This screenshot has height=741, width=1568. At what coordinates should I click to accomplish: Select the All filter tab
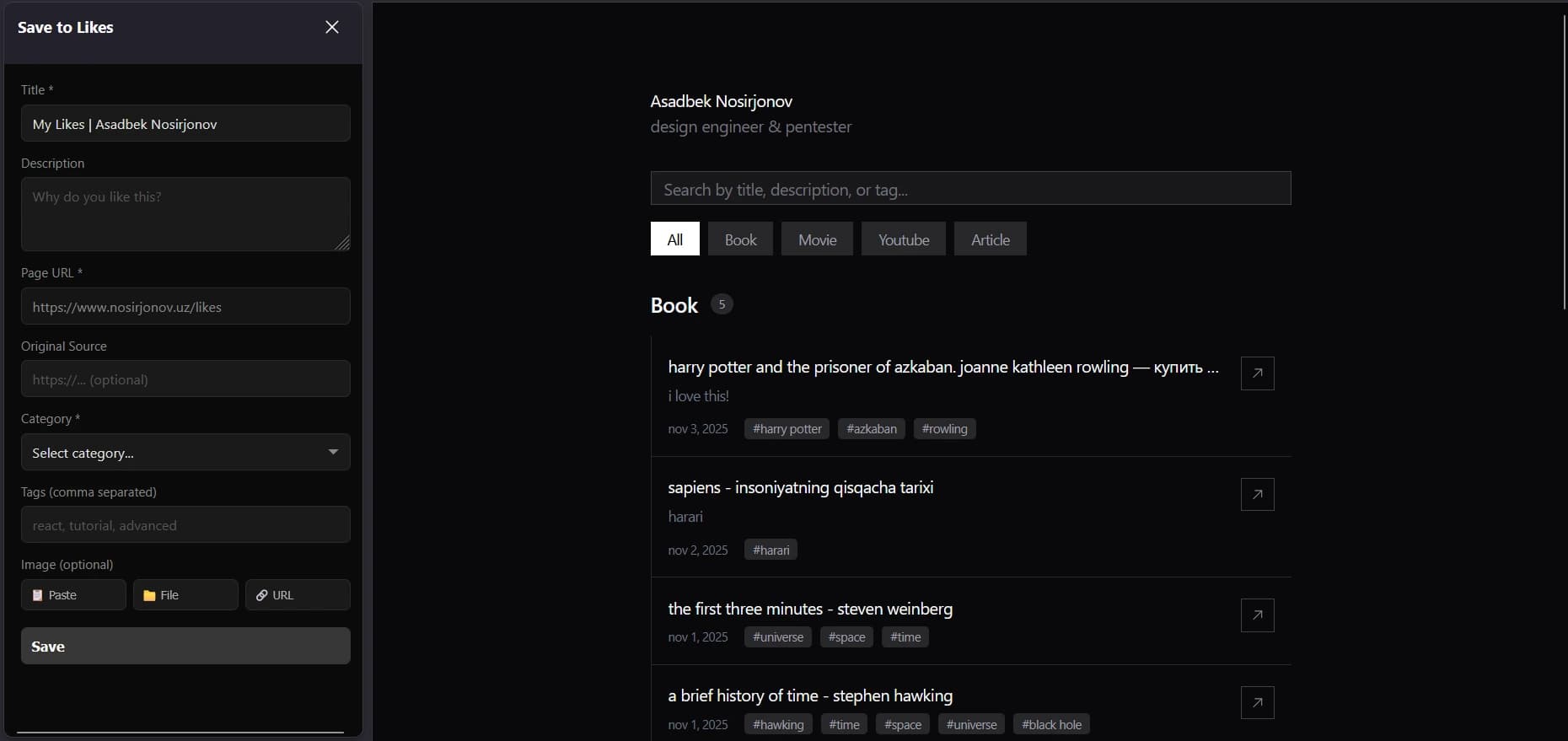674,239
